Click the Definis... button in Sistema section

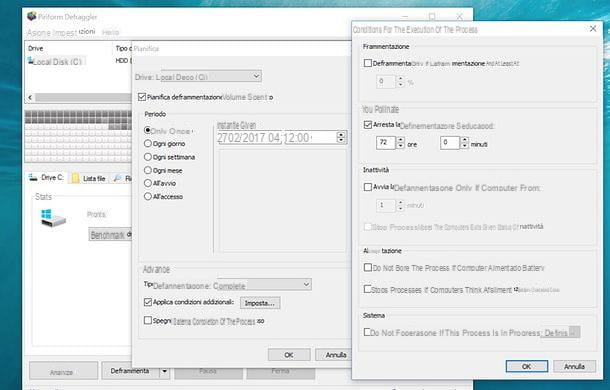pos(561,333)
